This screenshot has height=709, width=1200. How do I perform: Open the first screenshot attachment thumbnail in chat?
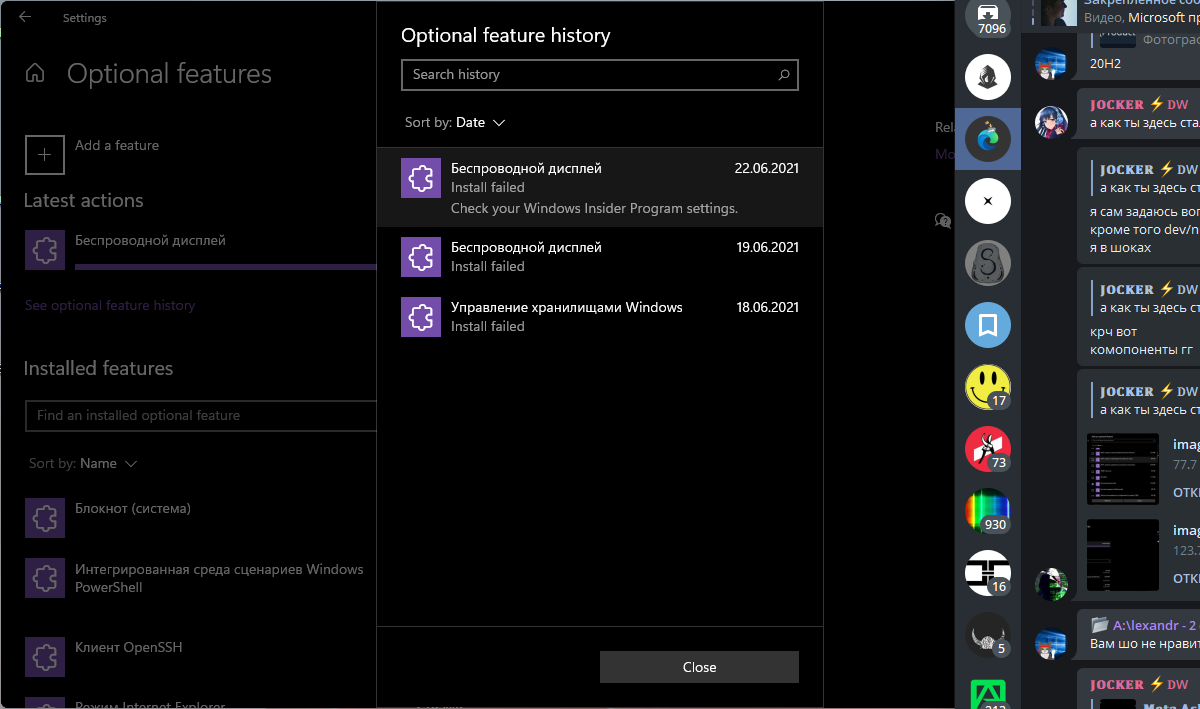coord(1123,469)
